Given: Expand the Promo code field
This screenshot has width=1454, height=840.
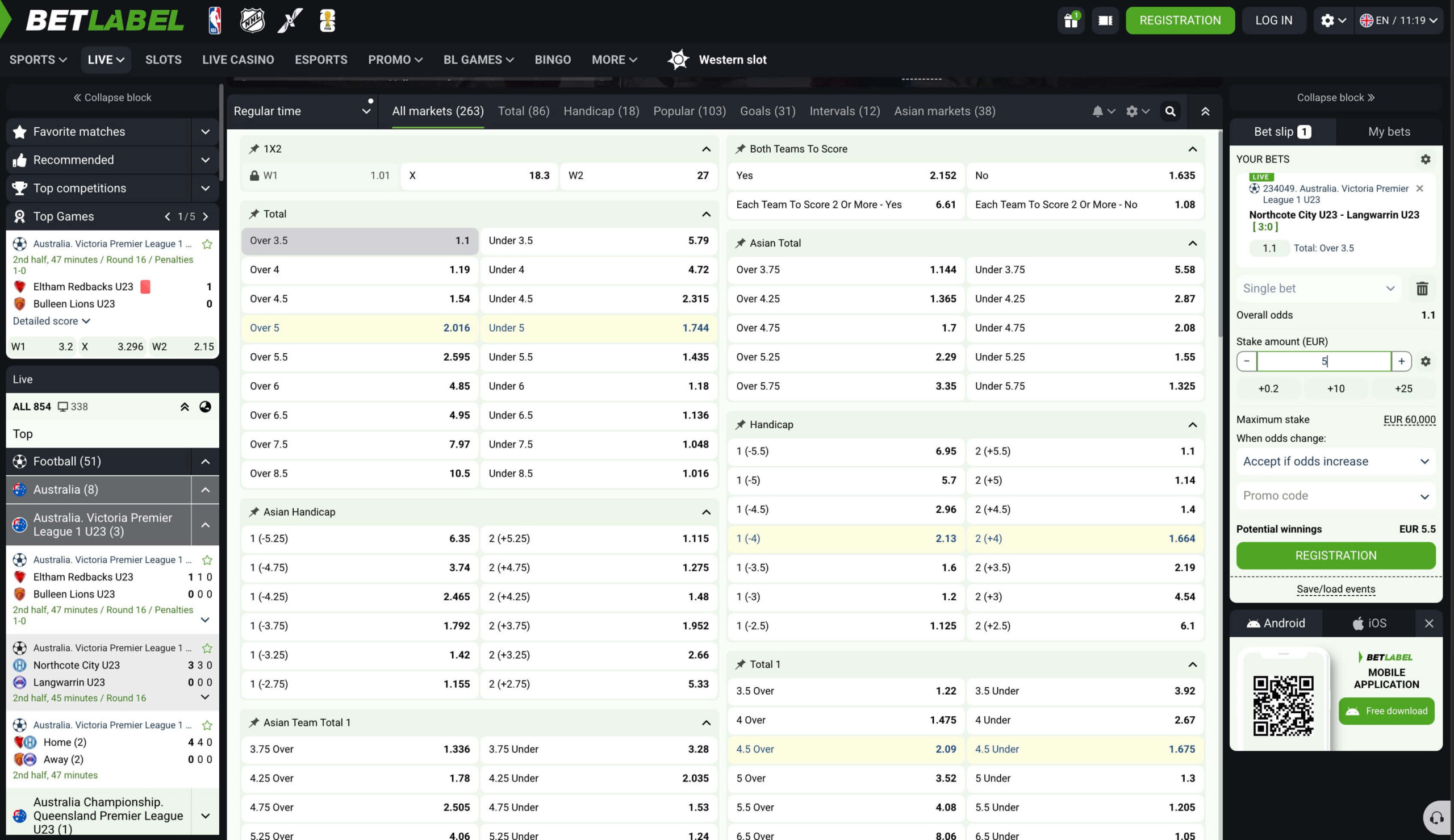Looking at the screenshot, I should click(1336, 496).
